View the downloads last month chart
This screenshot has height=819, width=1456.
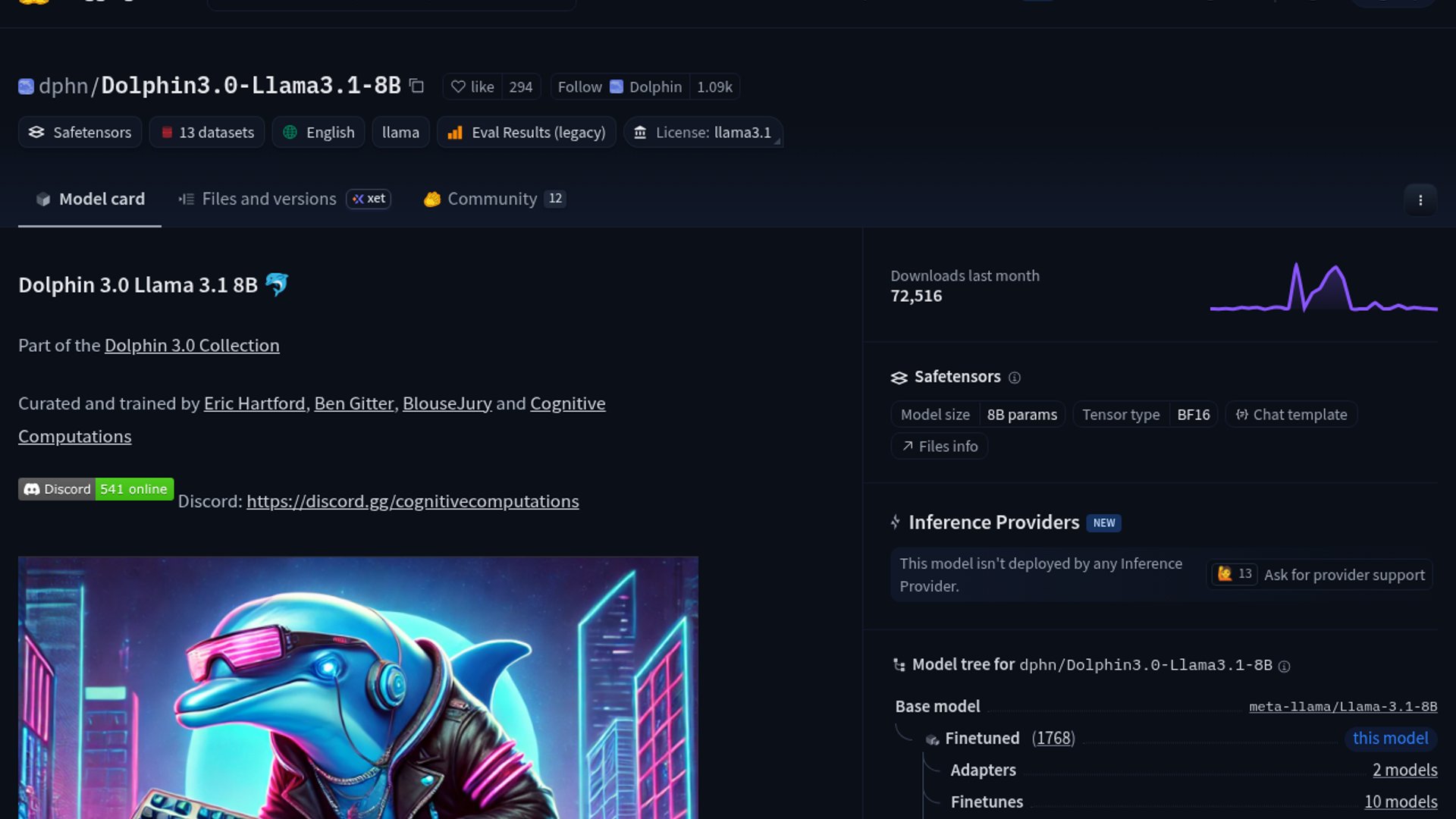click(x=1323, y=292)
